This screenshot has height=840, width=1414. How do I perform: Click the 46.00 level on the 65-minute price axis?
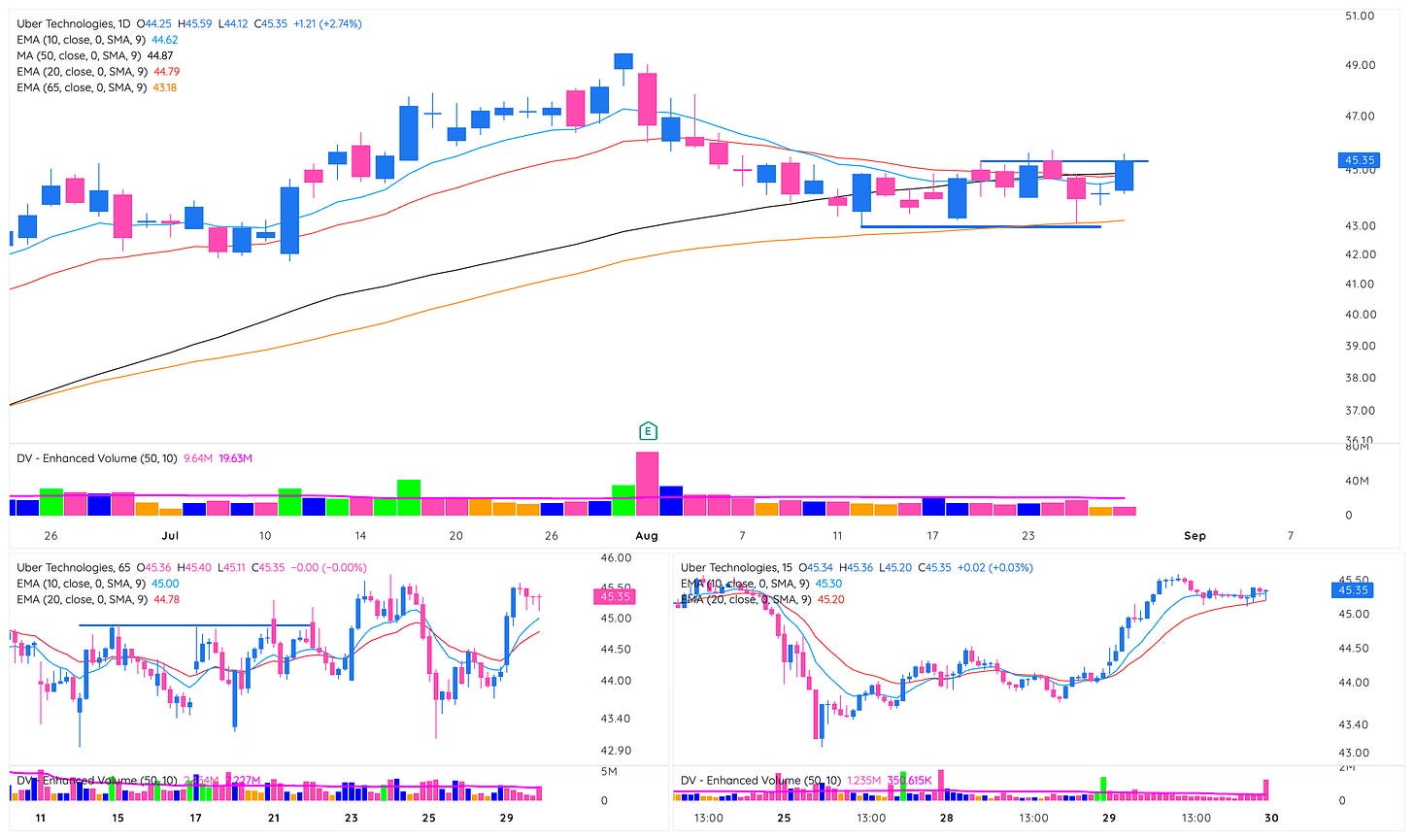pyautogui.click(x=617, y=558)
